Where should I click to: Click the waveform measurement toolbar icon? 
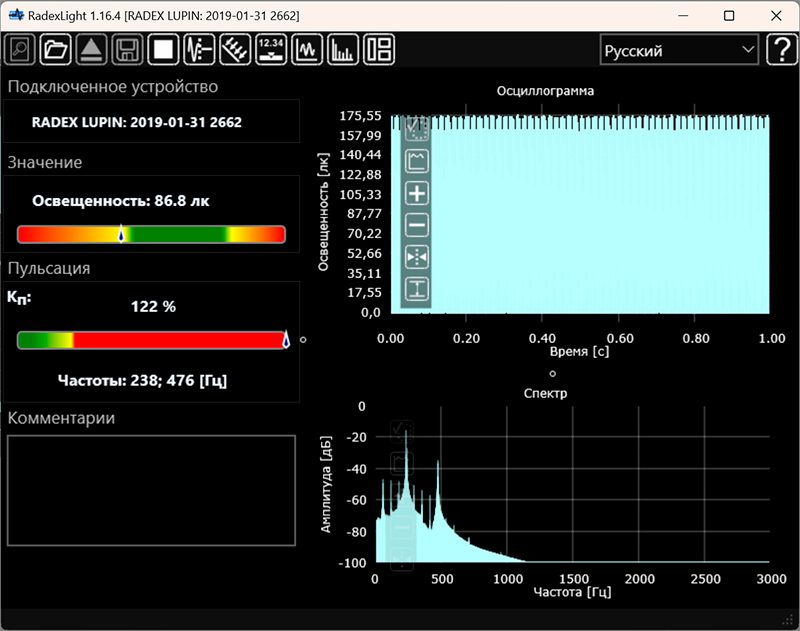pyautogui.click(x=199, y=49)
